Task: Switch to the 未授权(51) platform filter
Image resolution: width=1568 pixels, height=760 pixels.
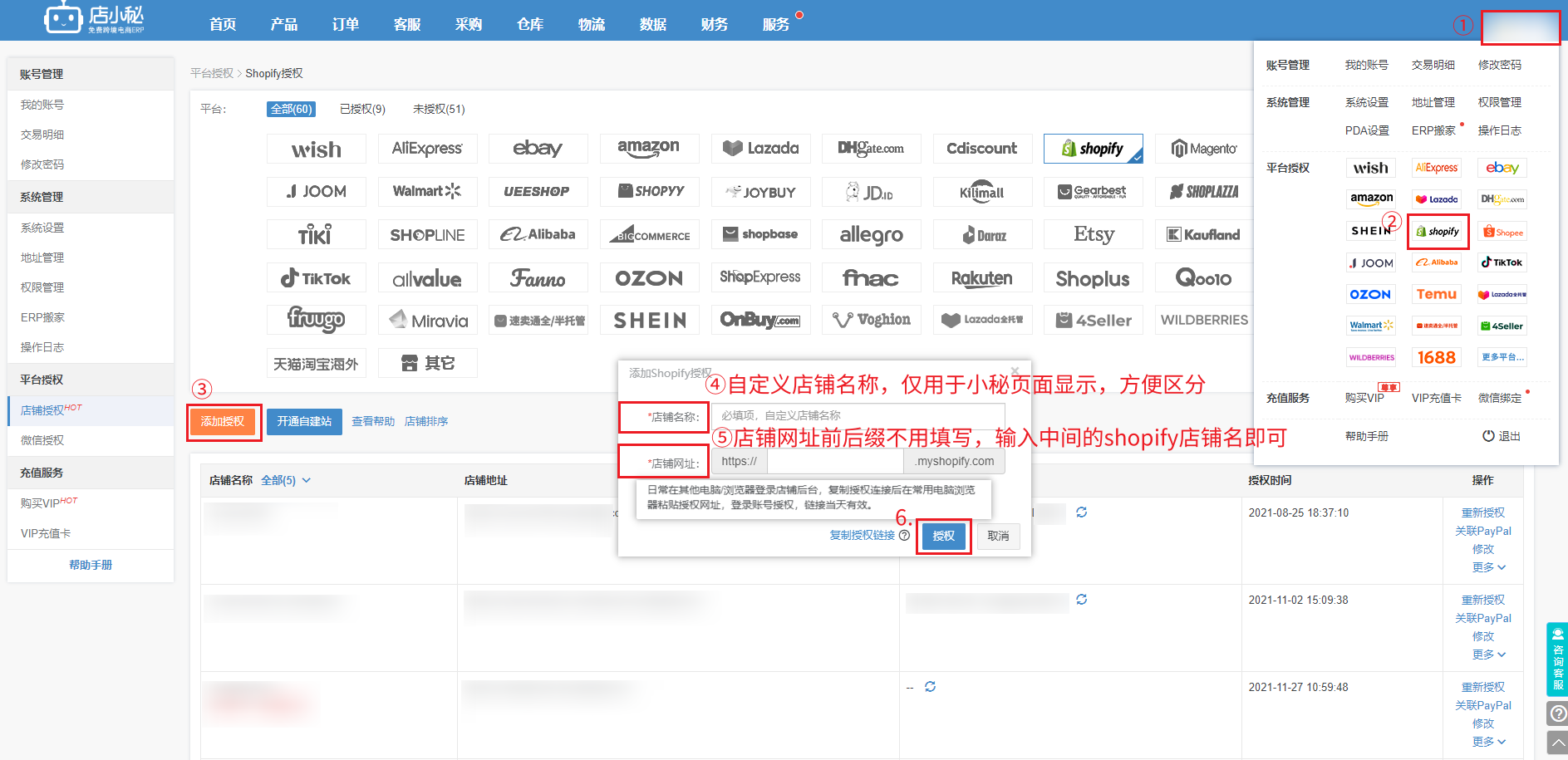Action: (439, 109)
